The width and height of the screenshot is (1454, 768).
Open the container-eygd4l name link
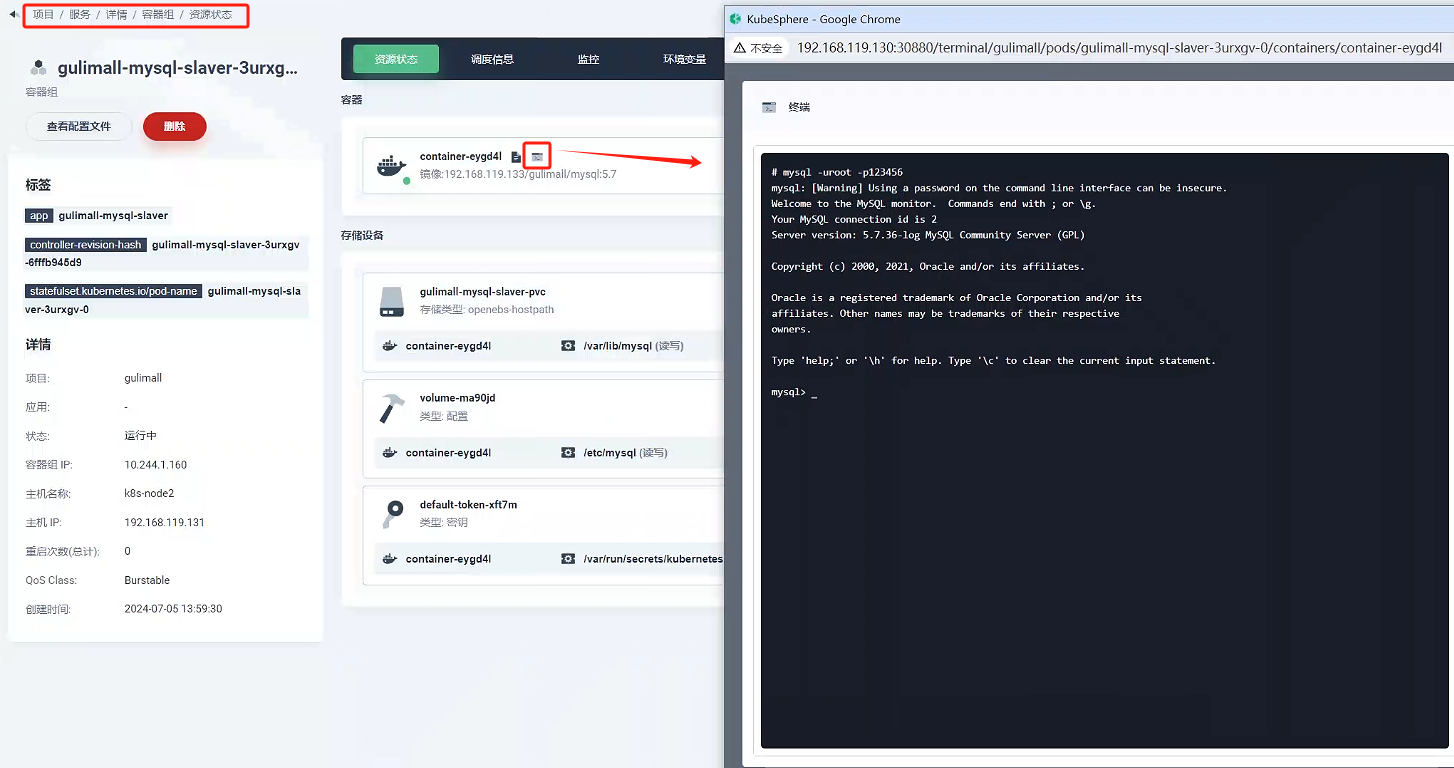(461, 156)
